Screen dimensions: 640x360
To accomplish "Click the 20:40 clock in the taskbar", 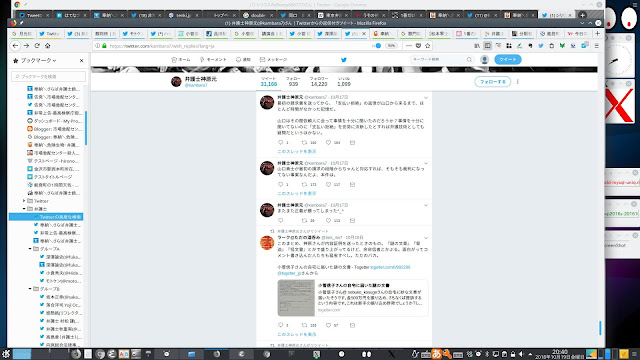I will [560, 354].
